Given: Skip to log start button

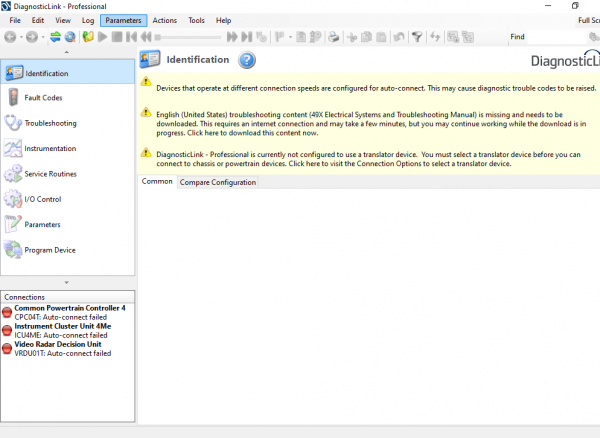Looking at the screenshot, I should (131, 37).
